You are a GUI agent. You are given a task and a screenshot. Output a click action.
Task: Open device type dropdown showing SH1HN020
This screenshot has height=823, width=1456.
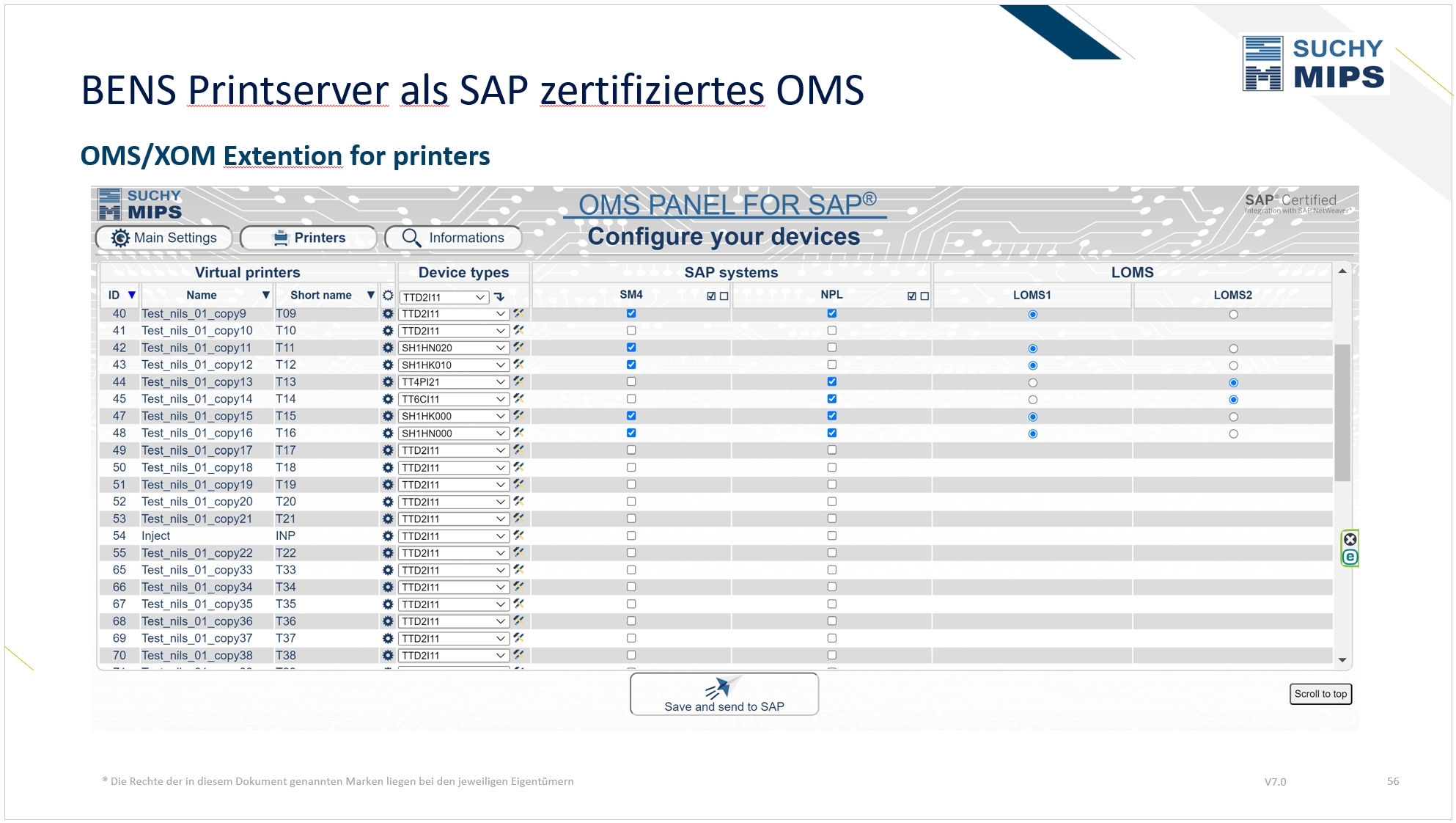[454, 348]
